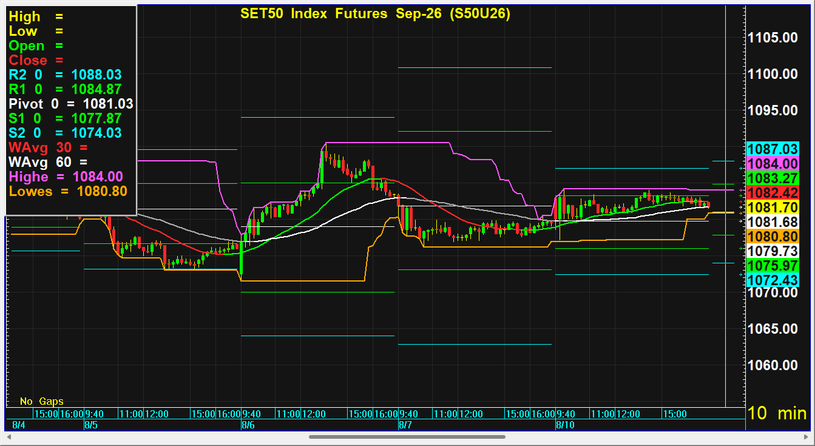Click the horizontal scrollbar thumb
Screen dimensions: 815x446
(407, 437)
